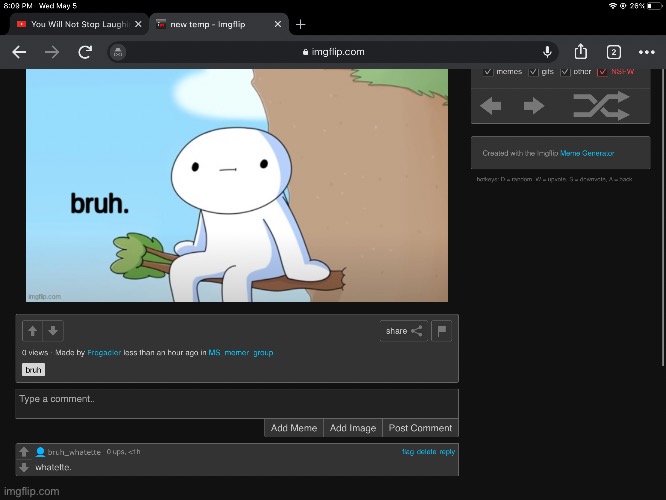Click the page vertical scrollbar
Viewport: 666px width, 500px height.
(663, 217)
